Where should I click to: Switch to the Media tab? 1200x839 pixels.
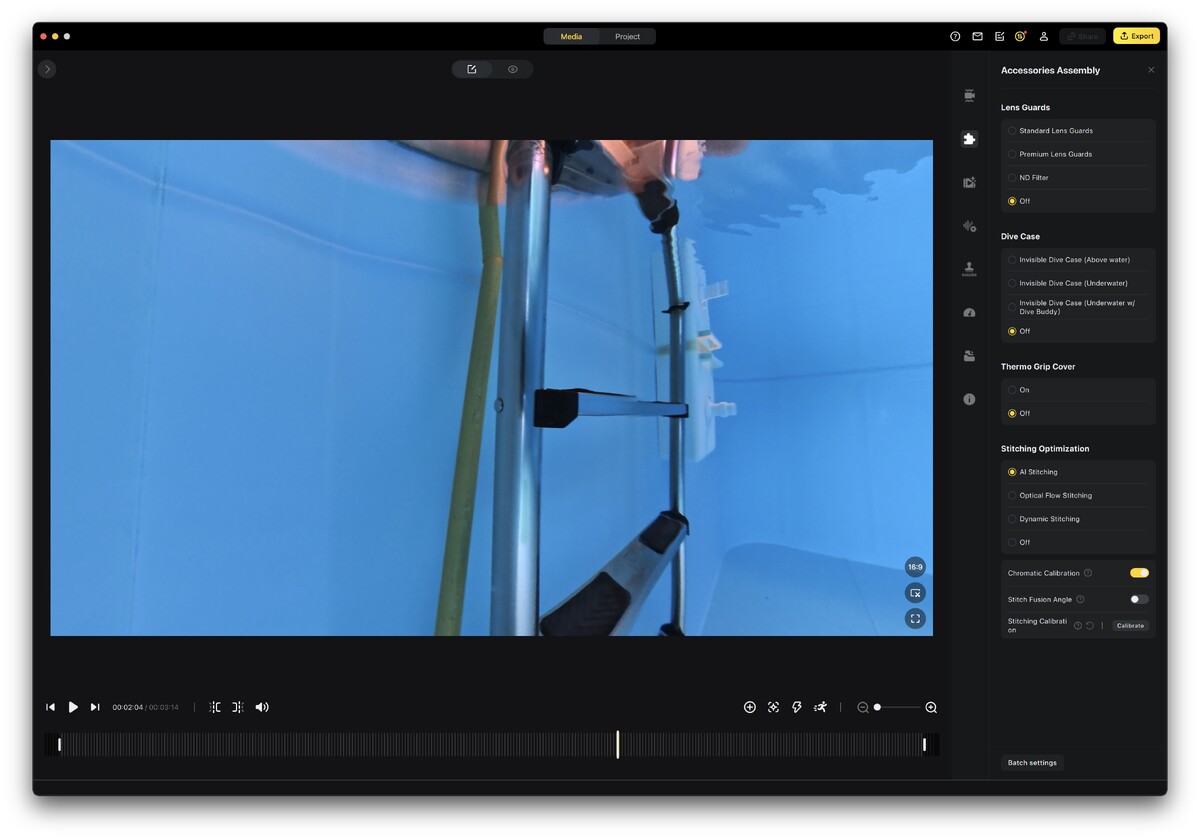pos(571,37)
